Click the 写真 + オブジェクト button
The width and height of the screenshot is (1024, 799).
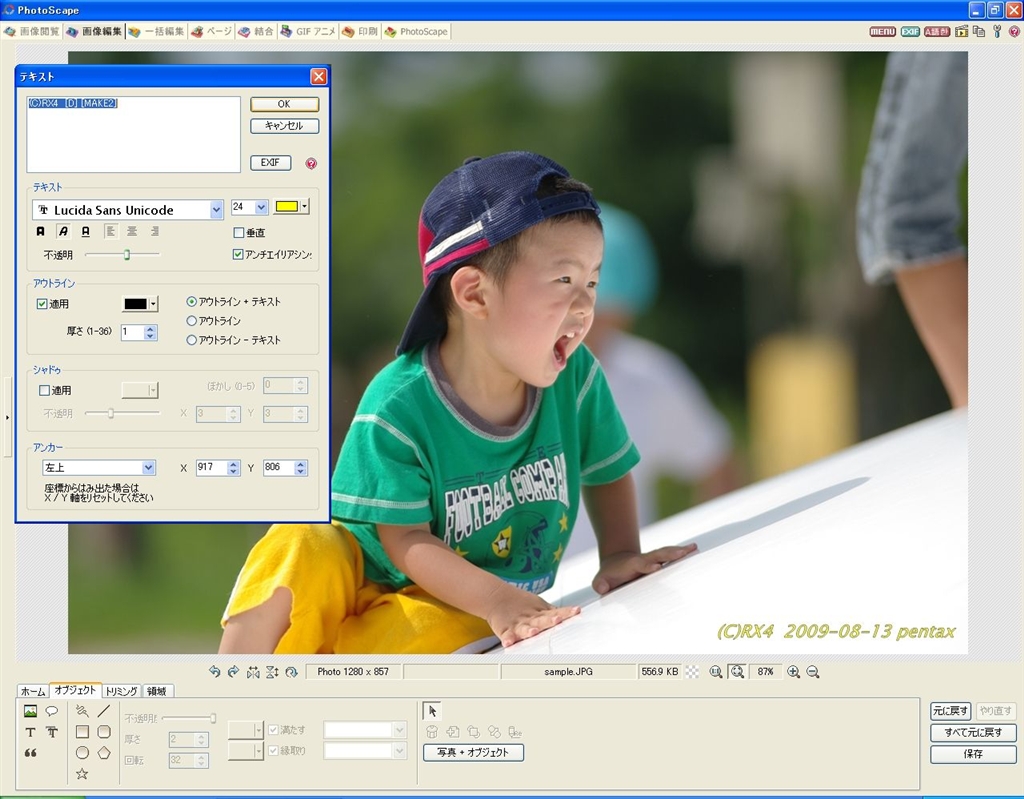pos(473,753)
